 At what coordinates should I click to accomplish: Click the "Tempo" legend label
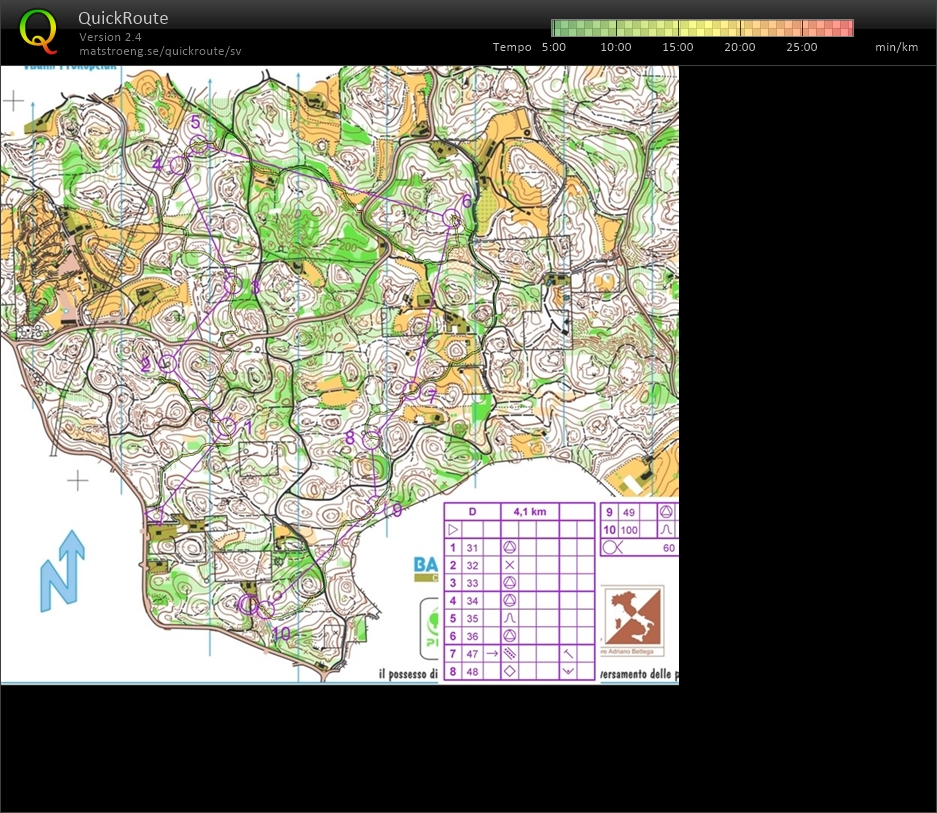click(512, 47)
